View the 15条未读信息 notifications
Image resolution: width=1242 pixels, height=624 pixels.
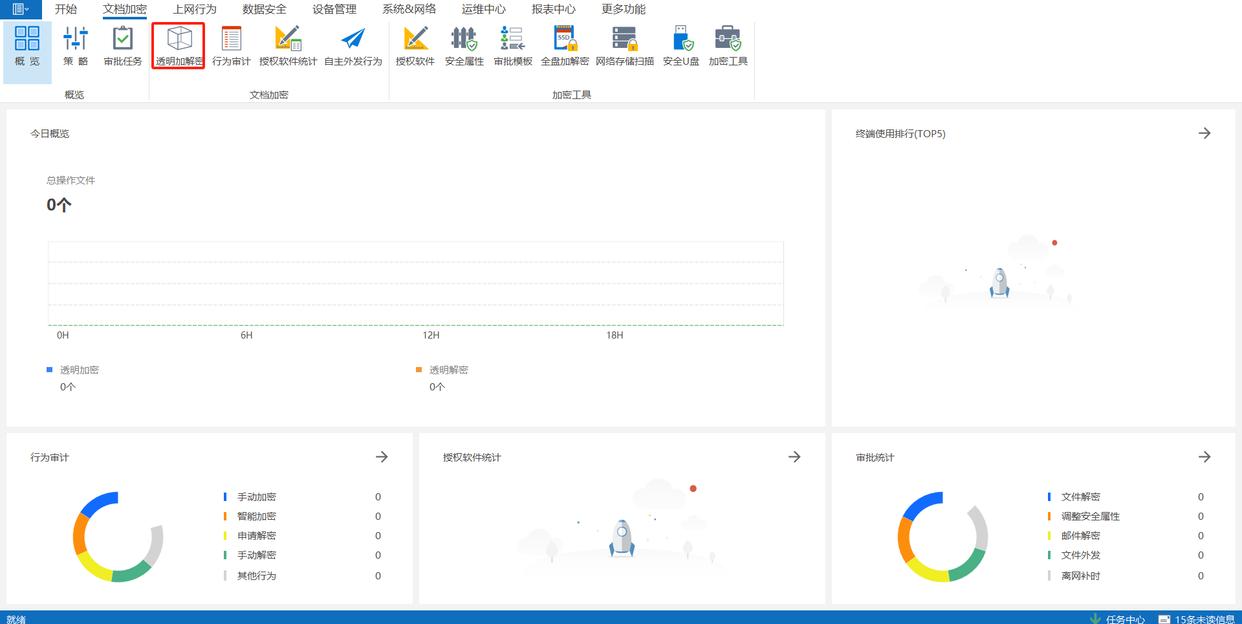[x=1198, y=619]
